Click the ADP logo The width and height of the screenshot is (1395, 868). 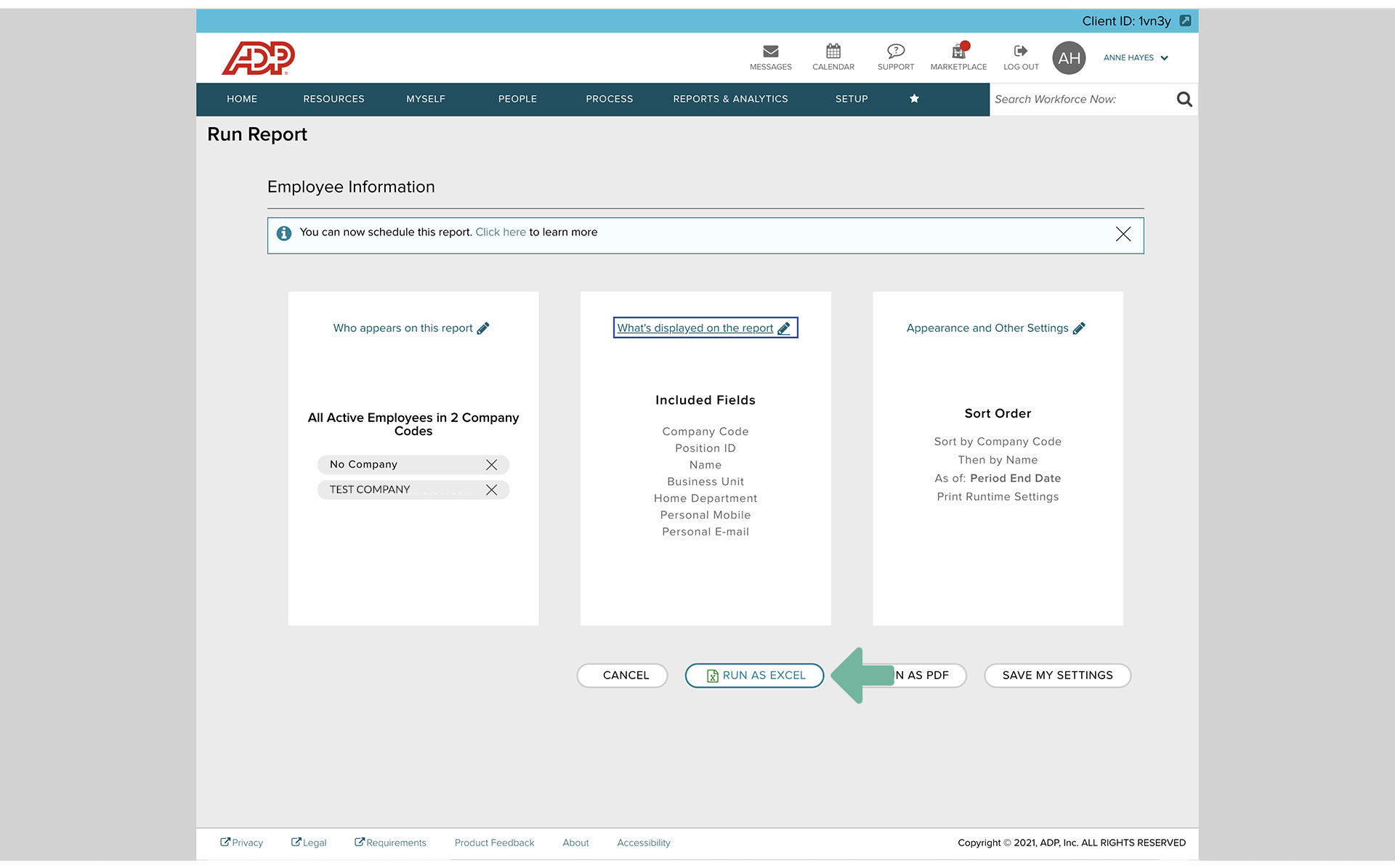coord(259,58)
